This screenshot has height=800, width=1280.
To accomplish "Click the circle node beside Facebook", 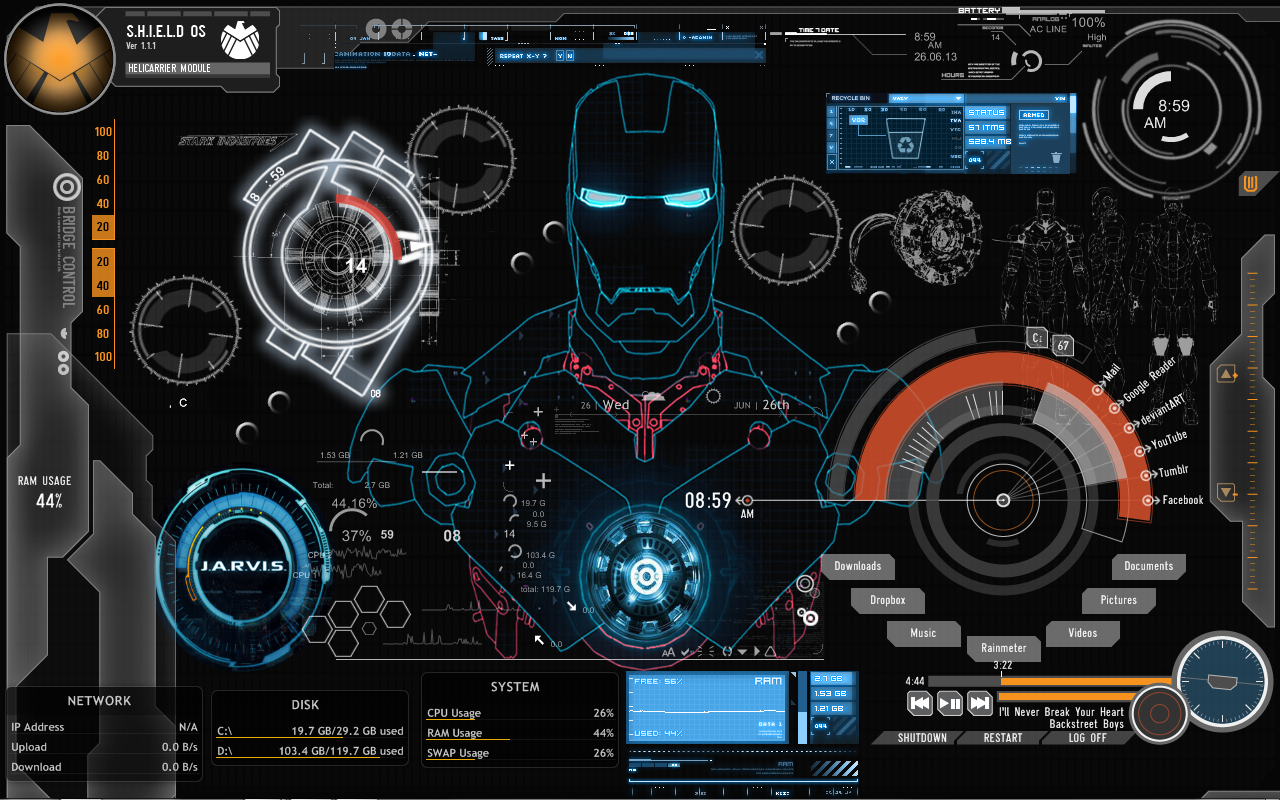I will (1147, 500).
